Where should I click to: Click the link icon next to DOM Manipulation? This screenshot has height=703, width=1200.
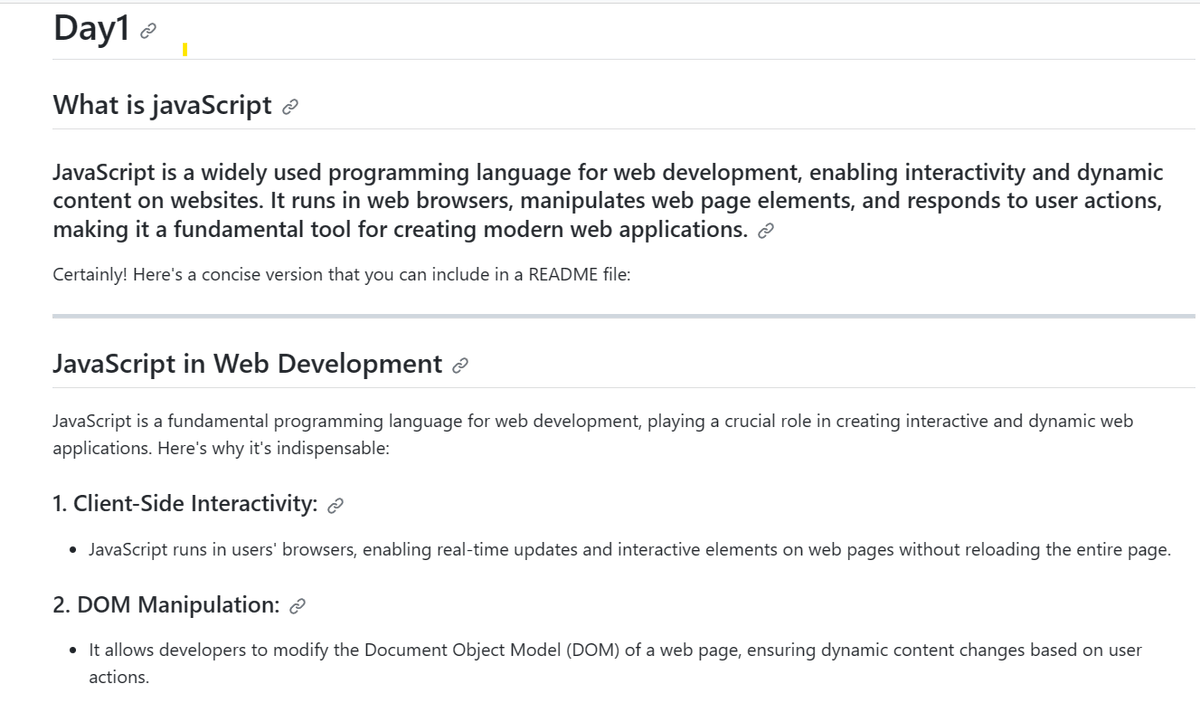click(296, 606)
